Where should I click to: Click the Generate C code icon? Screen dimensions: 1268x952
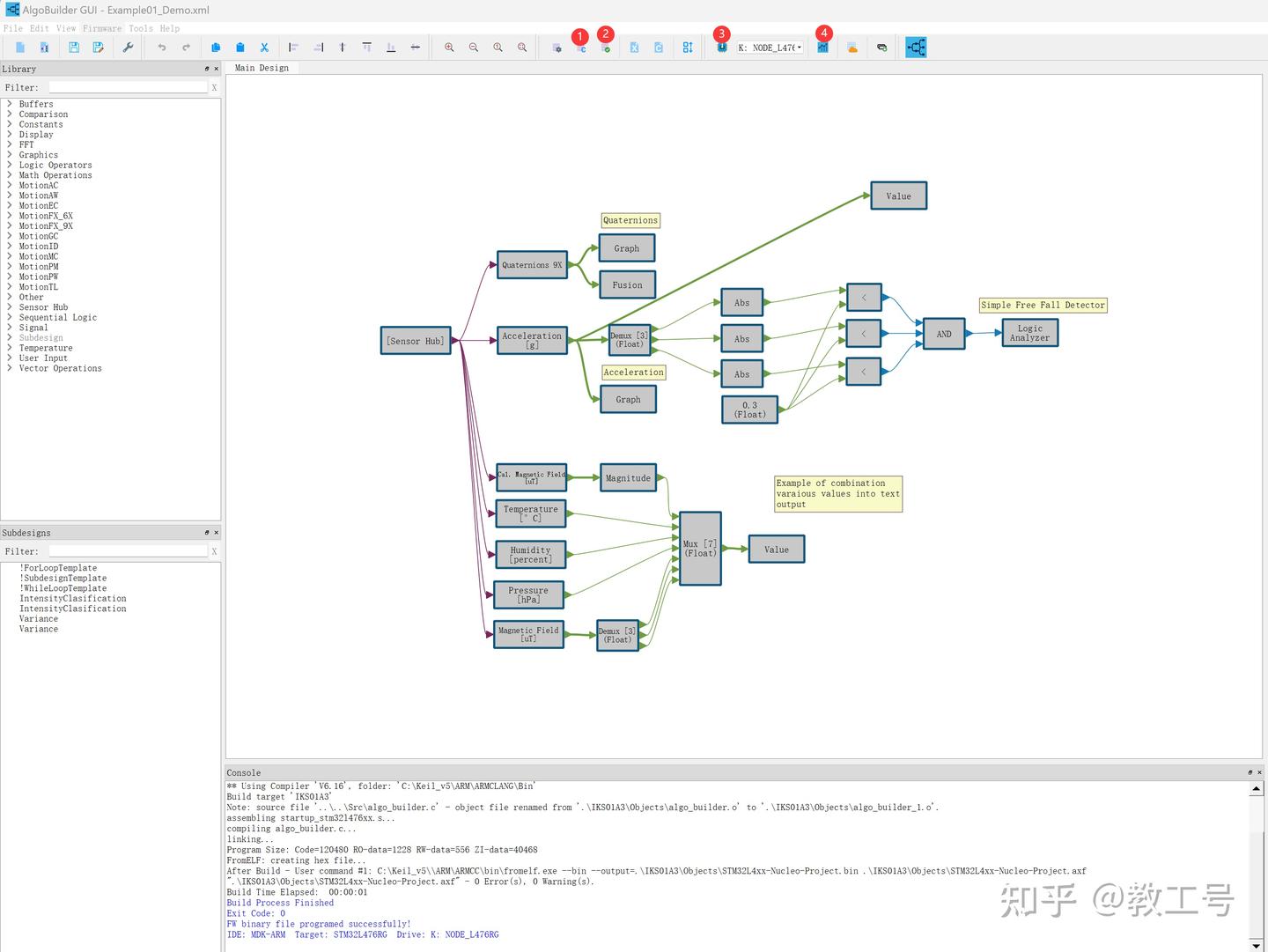pos(581,48)
